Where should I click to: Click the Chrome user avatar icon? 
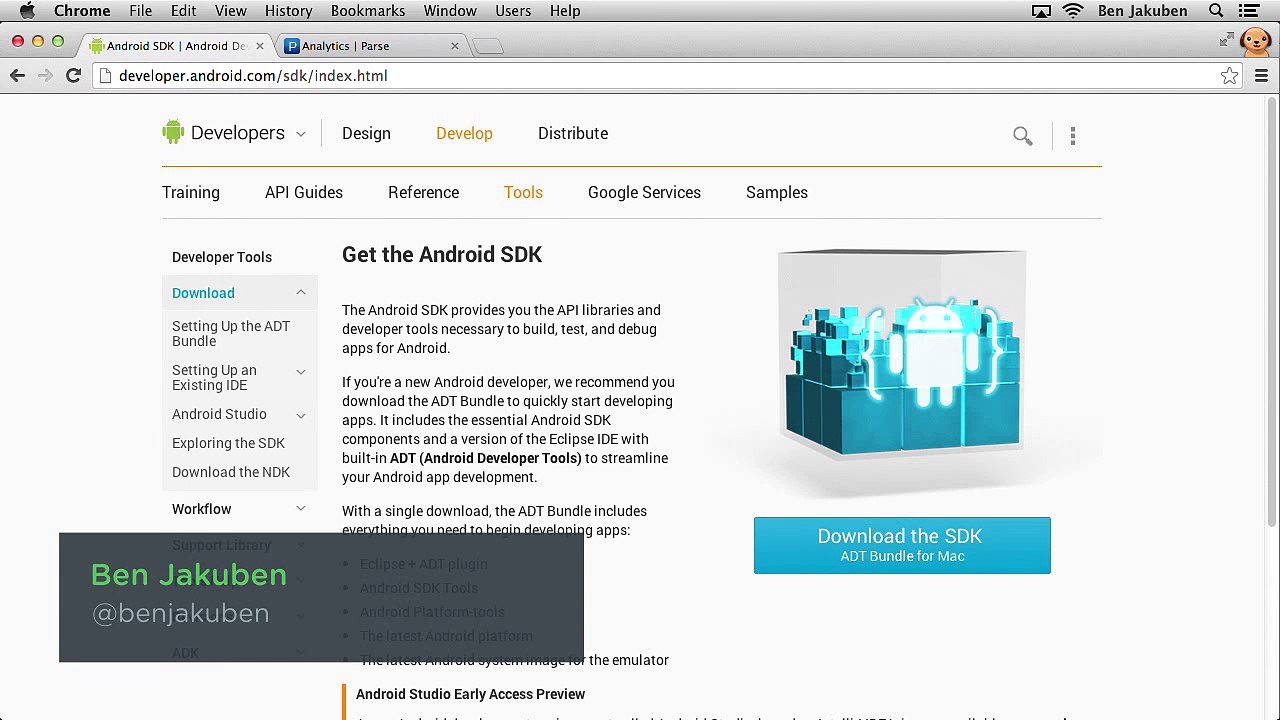click(x=1255, y=41)
